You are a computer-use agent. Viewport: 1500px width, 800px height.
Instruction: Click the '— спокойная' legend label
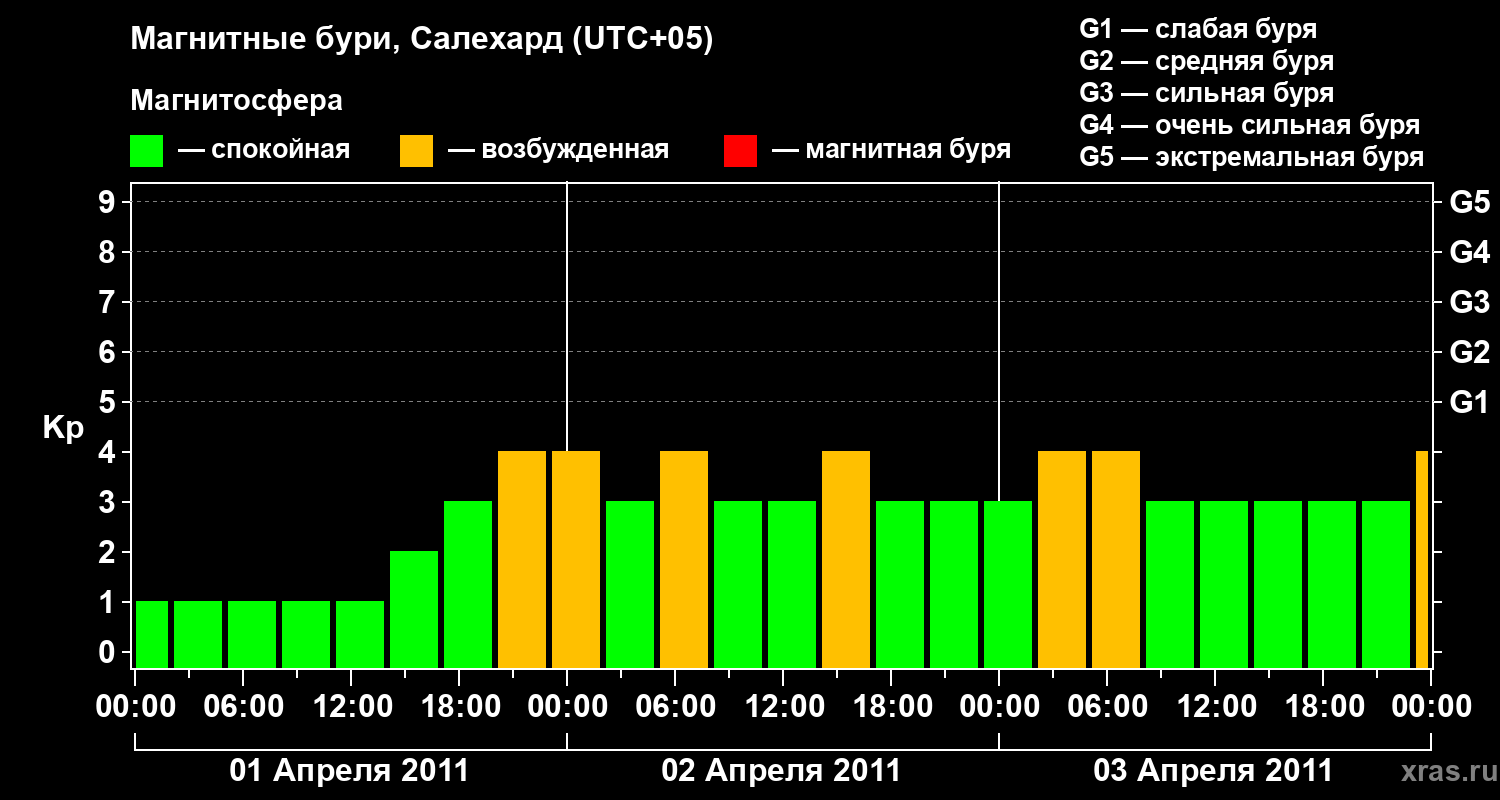(264, 150)
